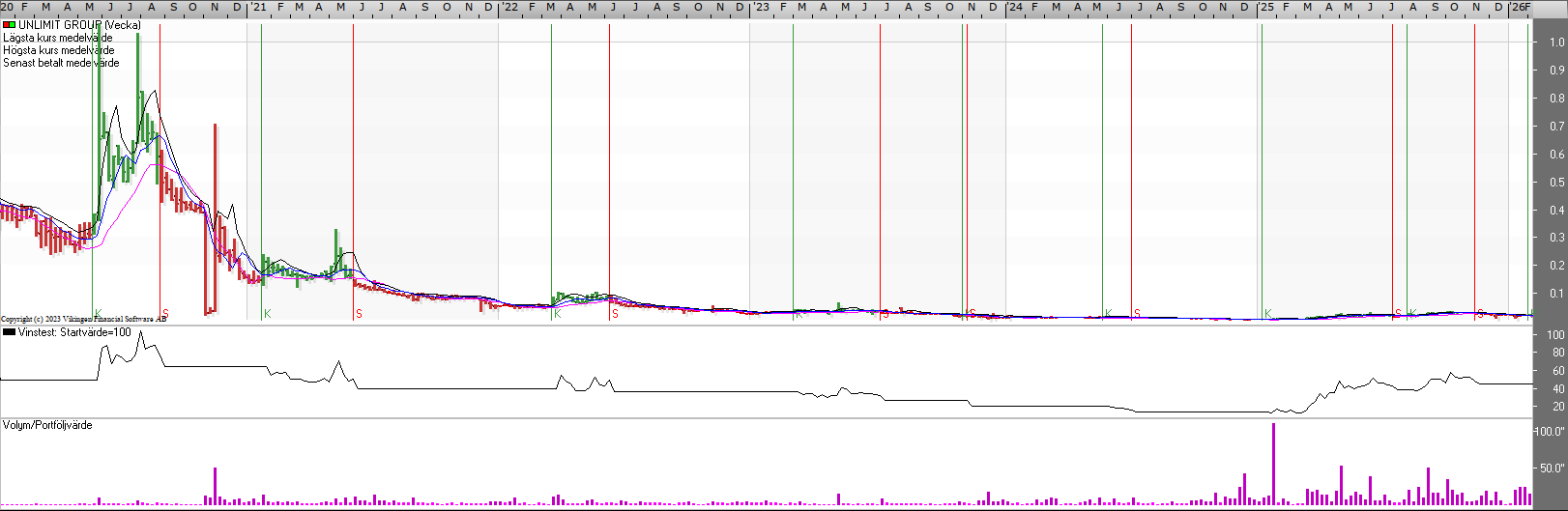1568x511 pixels.
Task: Select the 'Lägsta kurs medelvärde' legend entry
Action: pos(58,38)
